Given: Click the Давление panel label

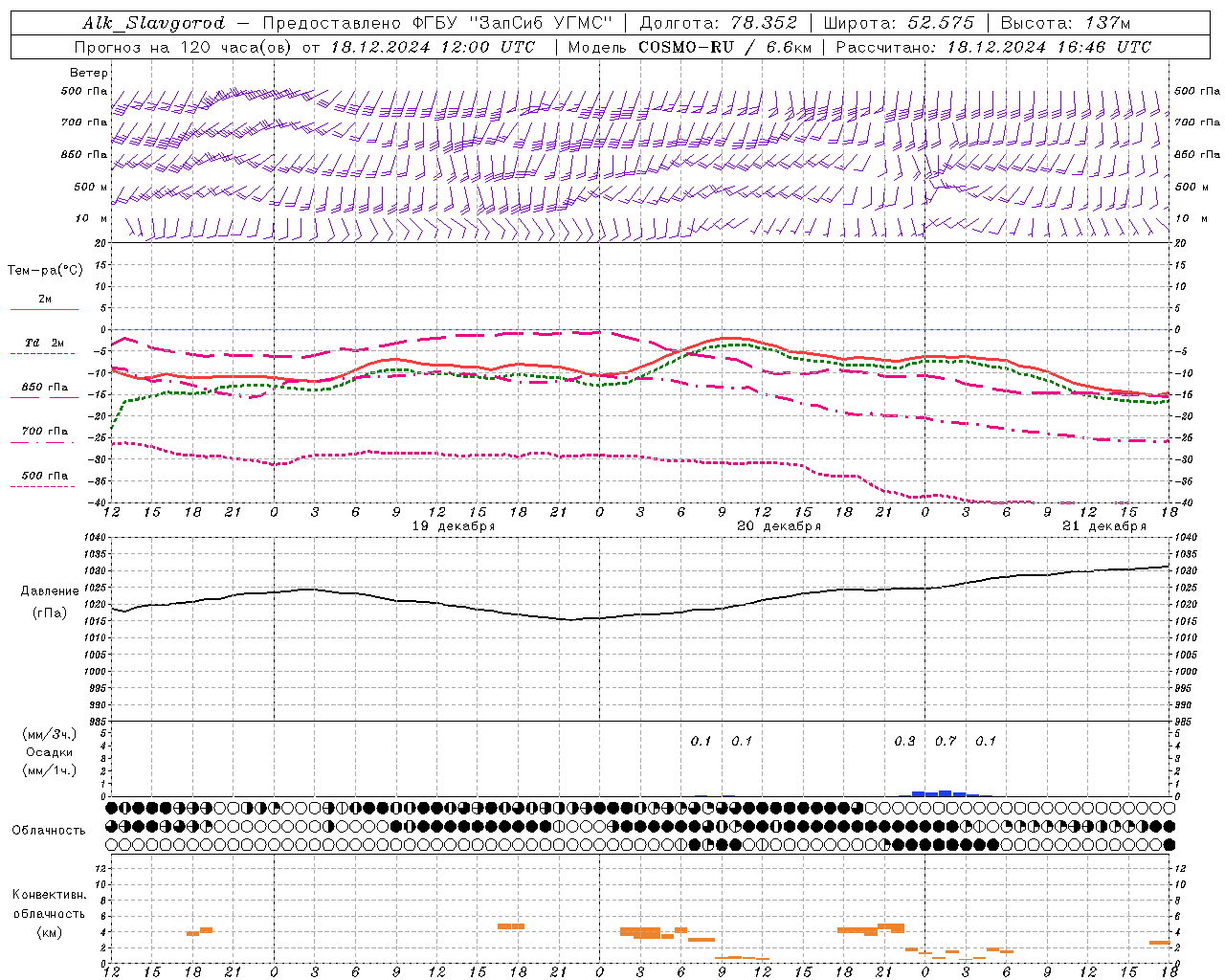Looking at the screenshot, I should coord(50,591).
